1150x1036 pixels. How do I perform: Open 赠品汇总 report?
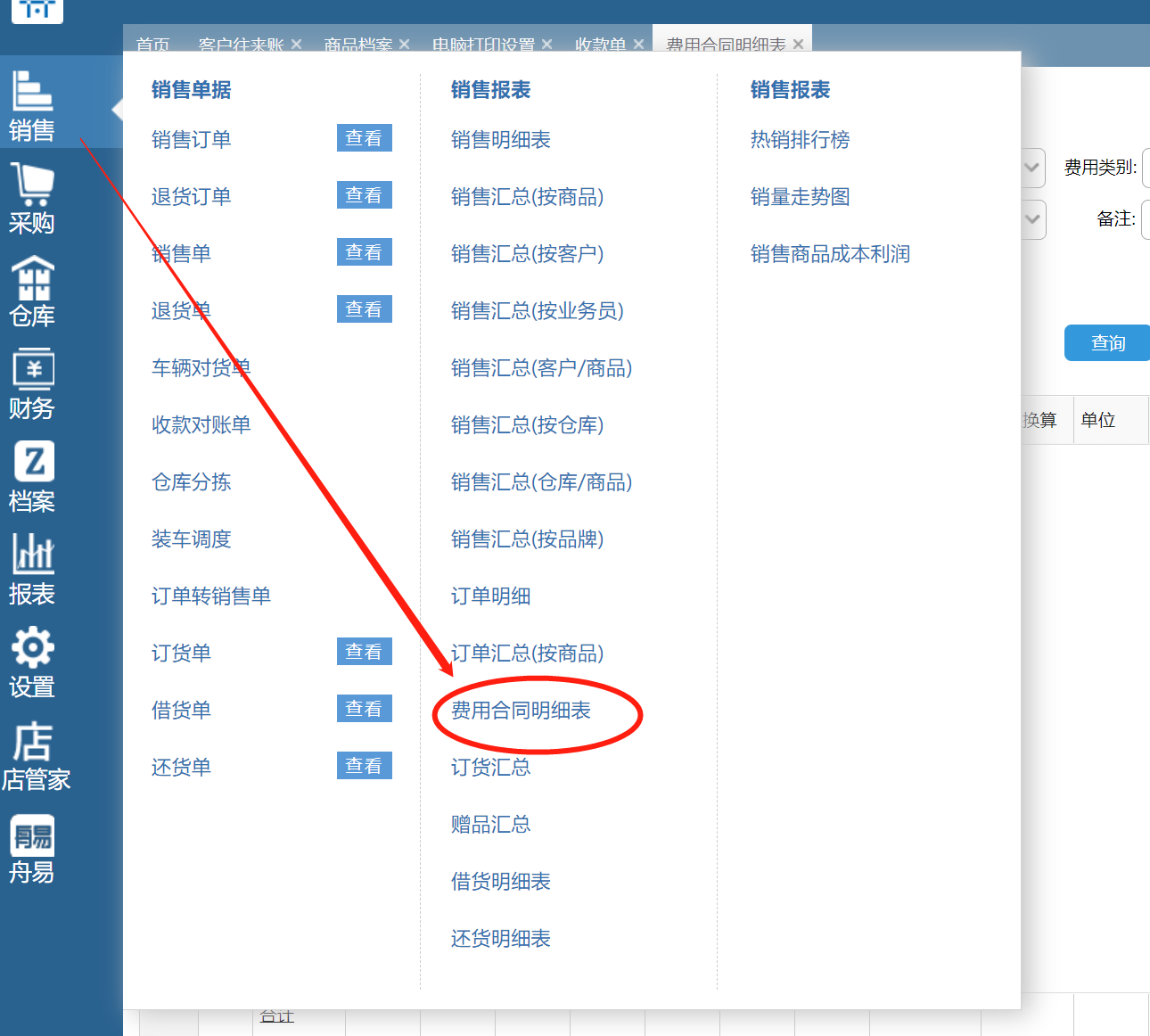point(491,825)
